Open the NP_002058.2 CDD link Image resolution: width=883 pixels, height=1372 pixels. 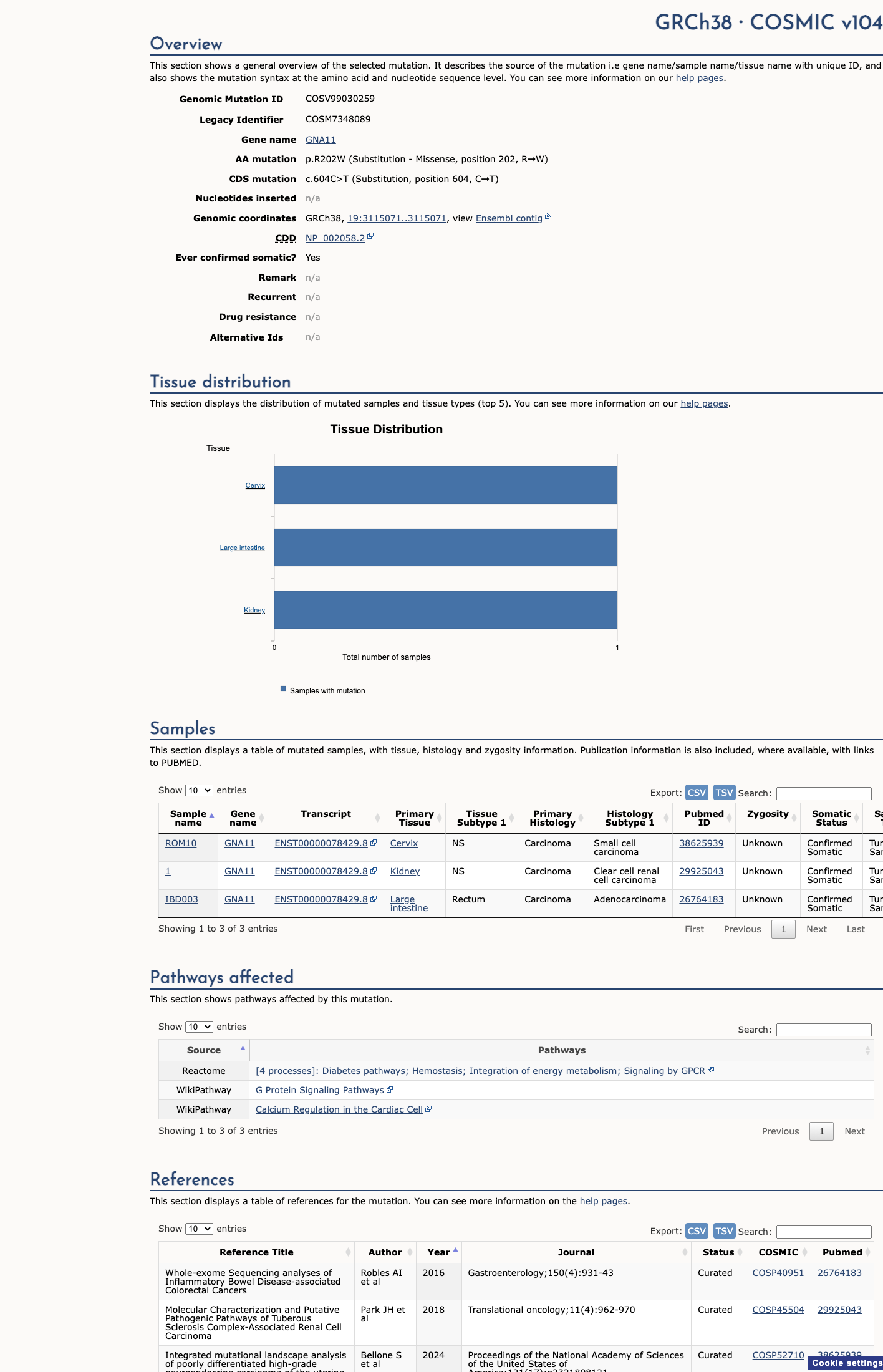click(x=335, y=238)
